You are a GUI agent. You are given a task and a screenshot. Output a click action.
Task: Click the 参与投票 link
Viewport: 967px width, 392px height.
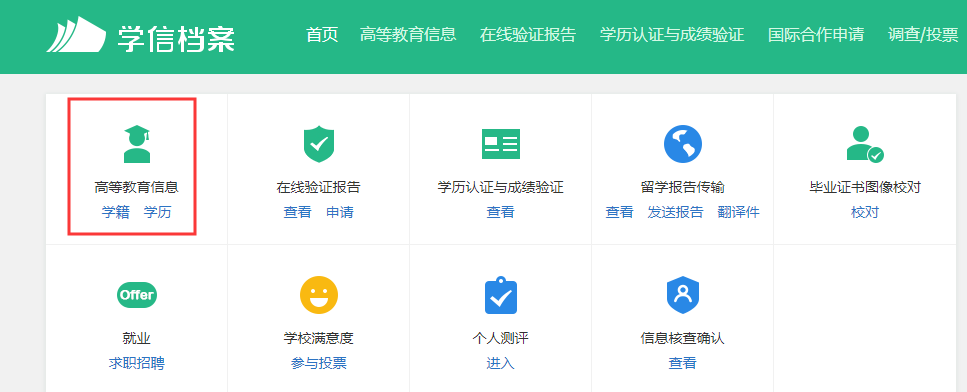(319, 364)
